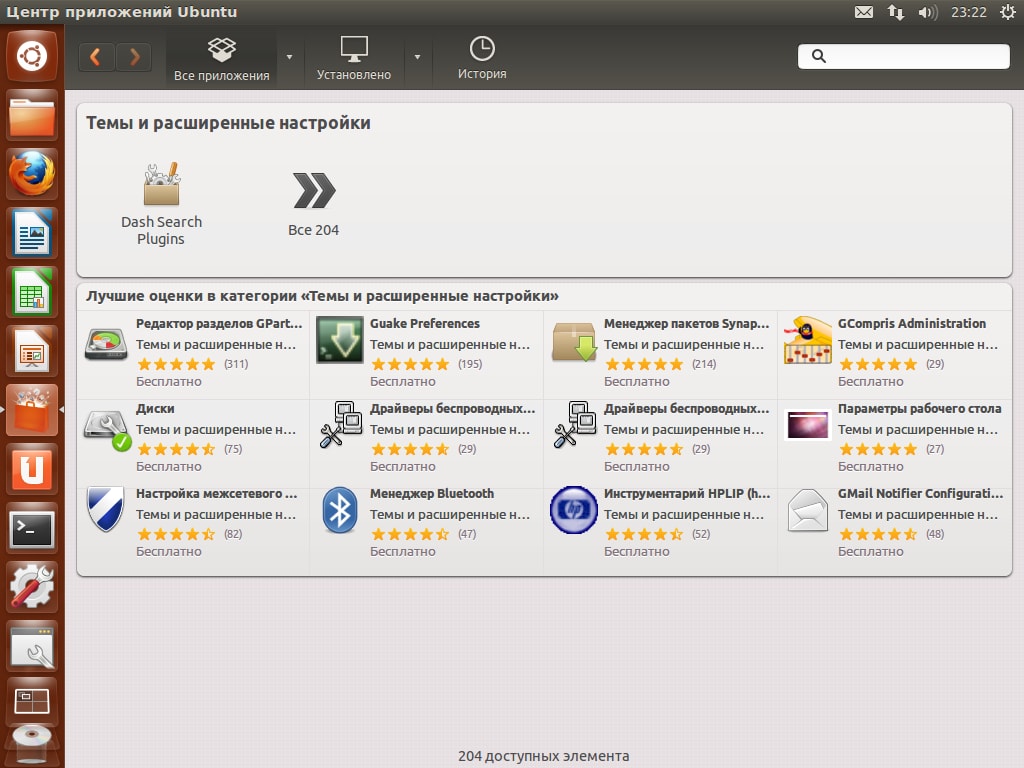Click the Все 204 label
The width and height of the screenshot is (1024, 768).
[313, 230]
